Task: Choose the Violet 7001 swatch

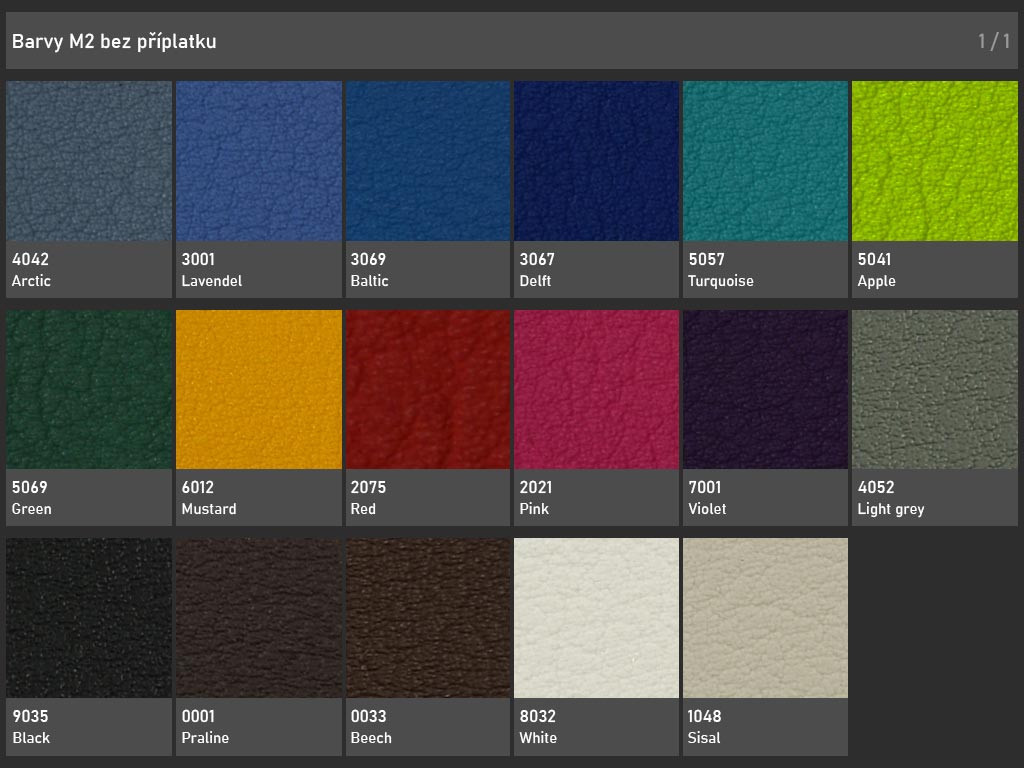Action: pos(765,389)
